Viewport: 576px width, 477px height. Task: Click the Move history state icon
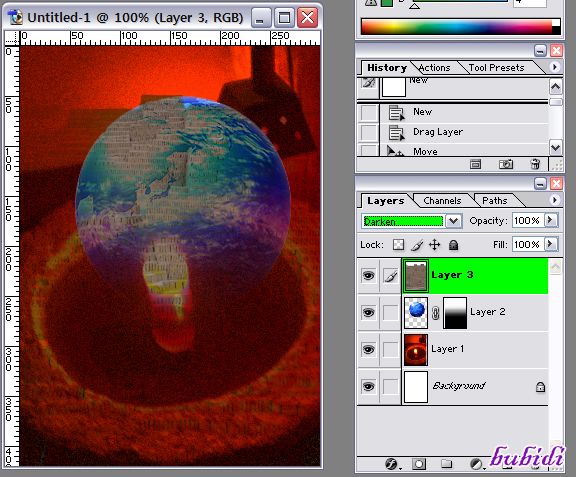pos(395,151)
